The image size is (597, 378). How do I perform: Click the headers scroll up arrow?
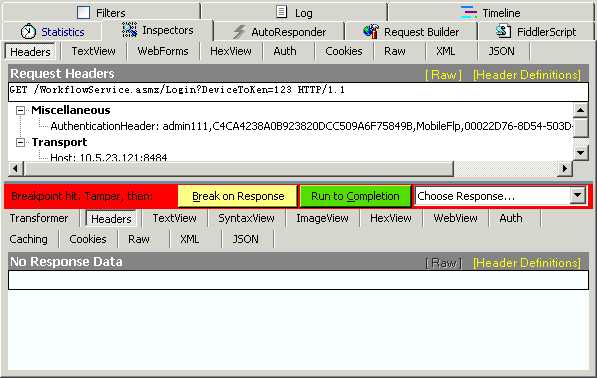tap(581, 110)
